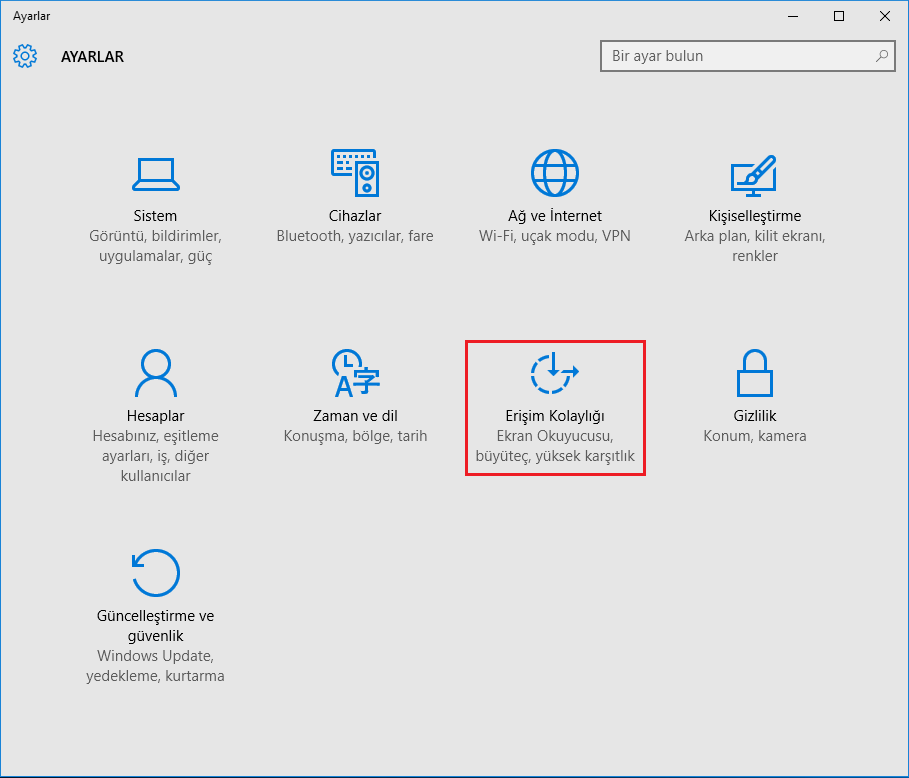909x778 pixels.
Task: Select the Zaman ve dil icon
Action: [355, 373]
